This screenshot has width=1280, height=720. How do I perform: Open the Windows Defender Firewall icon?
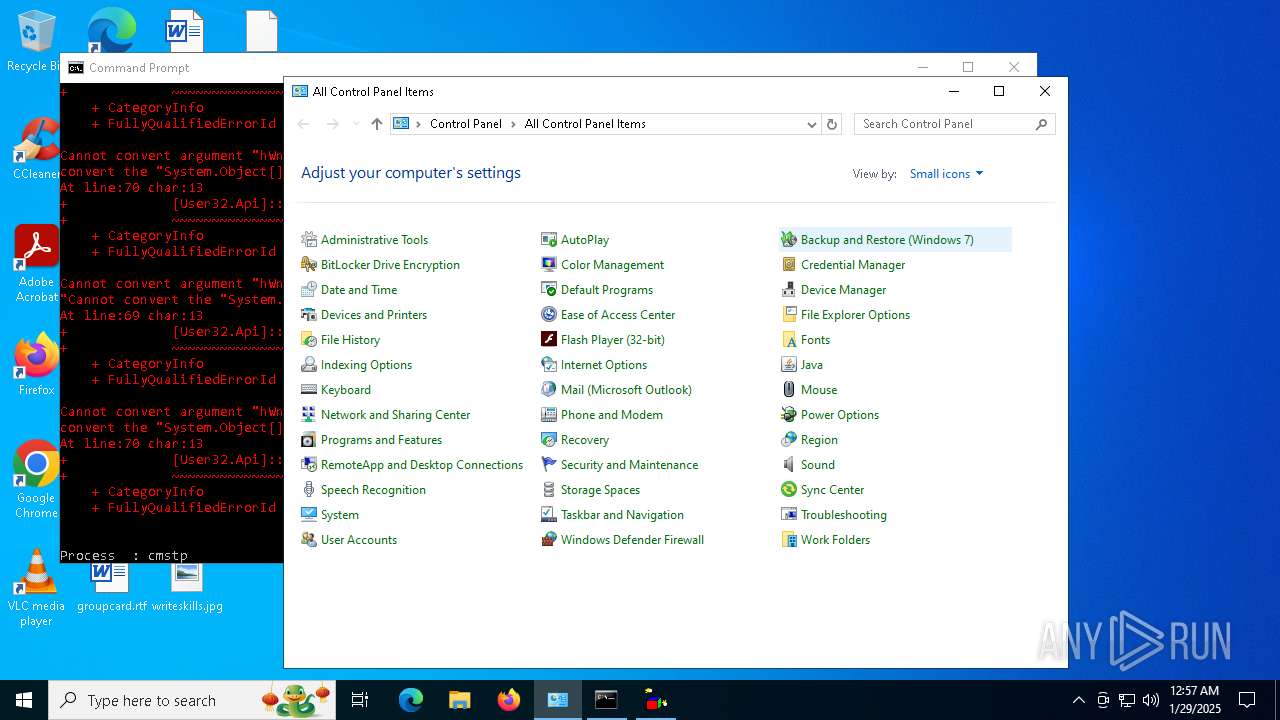(549, 540)
